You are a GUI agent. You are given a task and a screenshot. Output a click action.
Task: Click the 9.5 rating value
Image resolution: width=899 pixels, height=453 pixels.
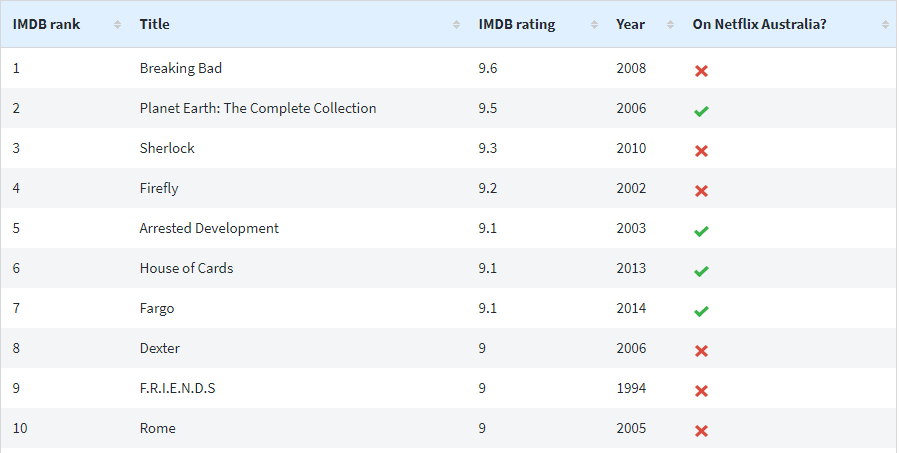488,108
